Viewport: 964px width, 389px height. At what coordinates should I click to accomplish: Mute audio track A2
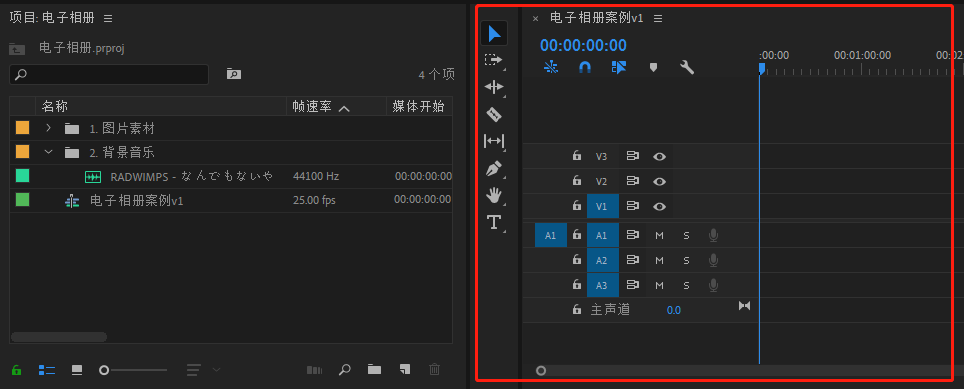[x=659, y=261]
